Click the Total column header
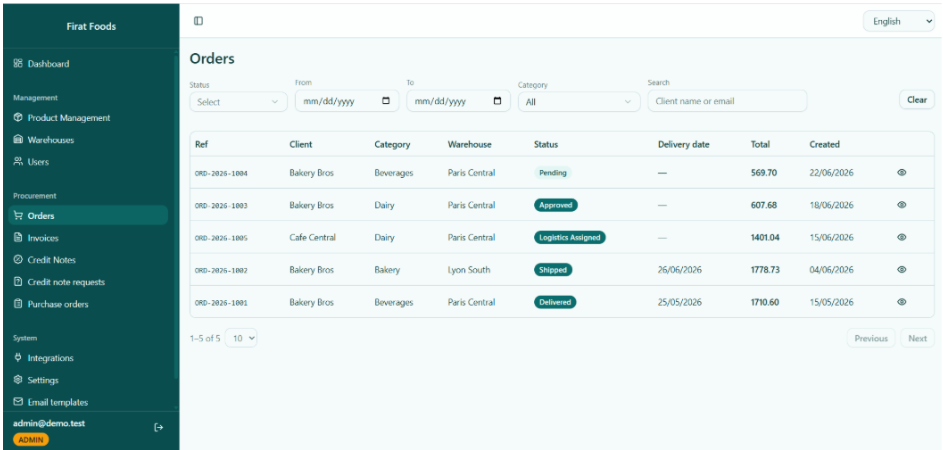This screenshot has height=450, width=943. (x=760, y=144)
